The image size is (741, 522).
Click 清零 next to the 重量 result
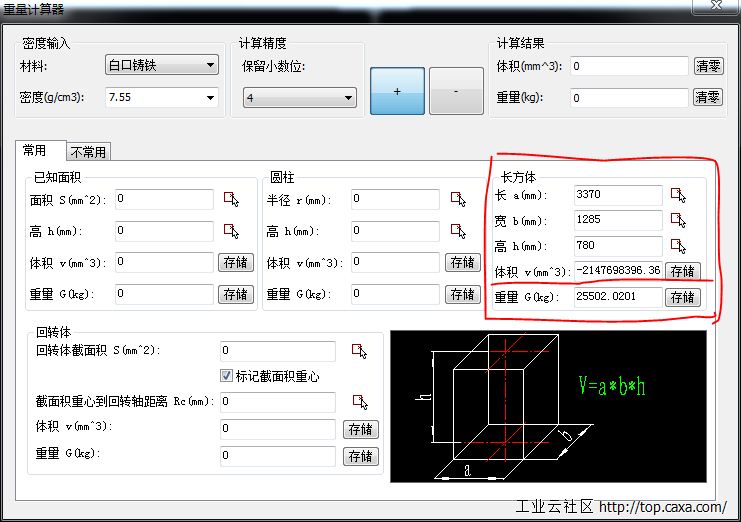point(707,97)
